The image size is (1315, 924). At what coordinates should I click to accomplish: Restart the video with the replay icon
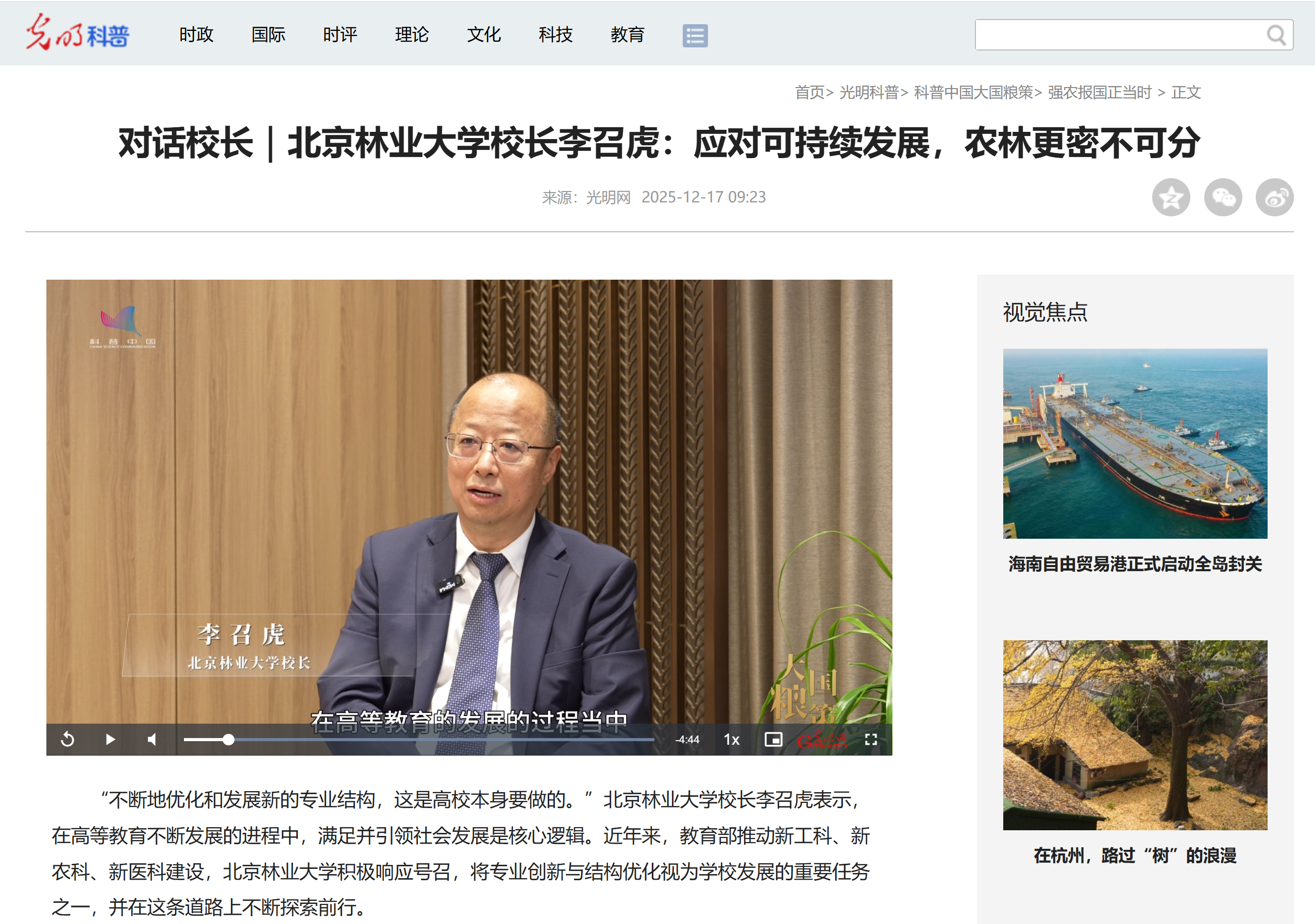coord(67,739)
